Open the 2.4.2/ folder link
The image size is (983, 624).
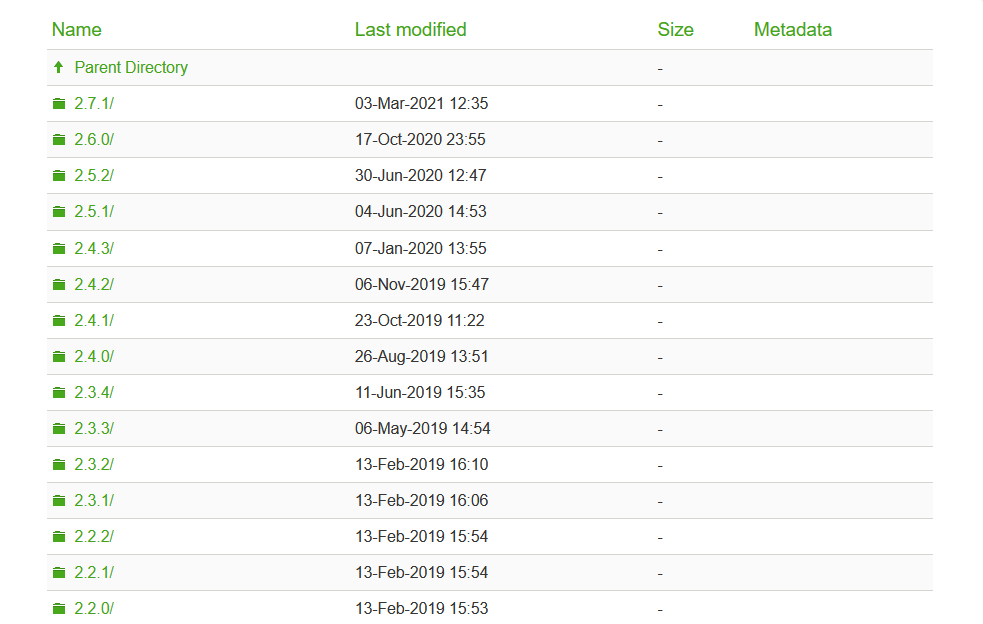[x=94, y=285]
